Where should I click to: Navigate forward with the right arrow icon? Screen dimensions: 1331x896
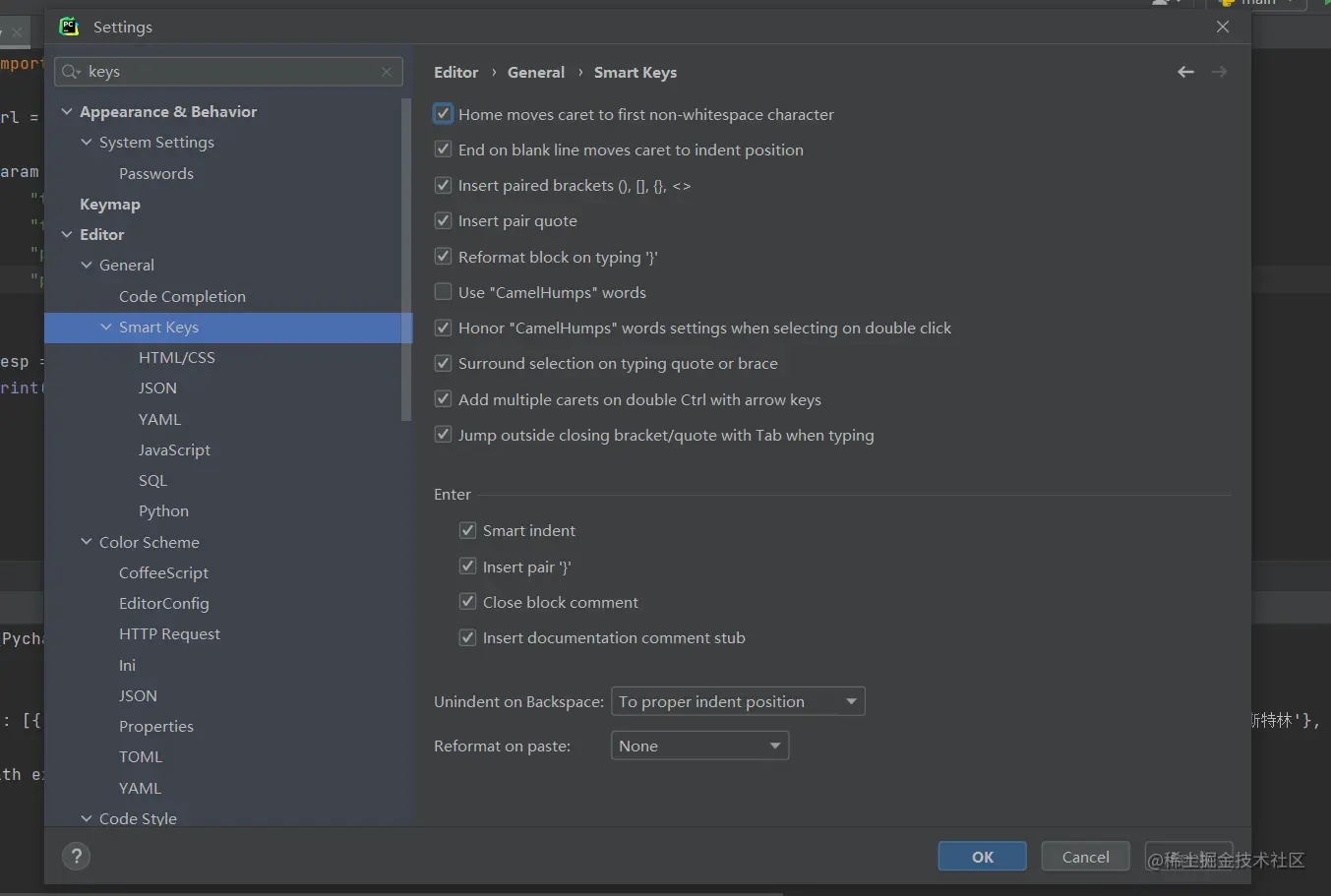pyautogui.click(x=1219, y=72)
